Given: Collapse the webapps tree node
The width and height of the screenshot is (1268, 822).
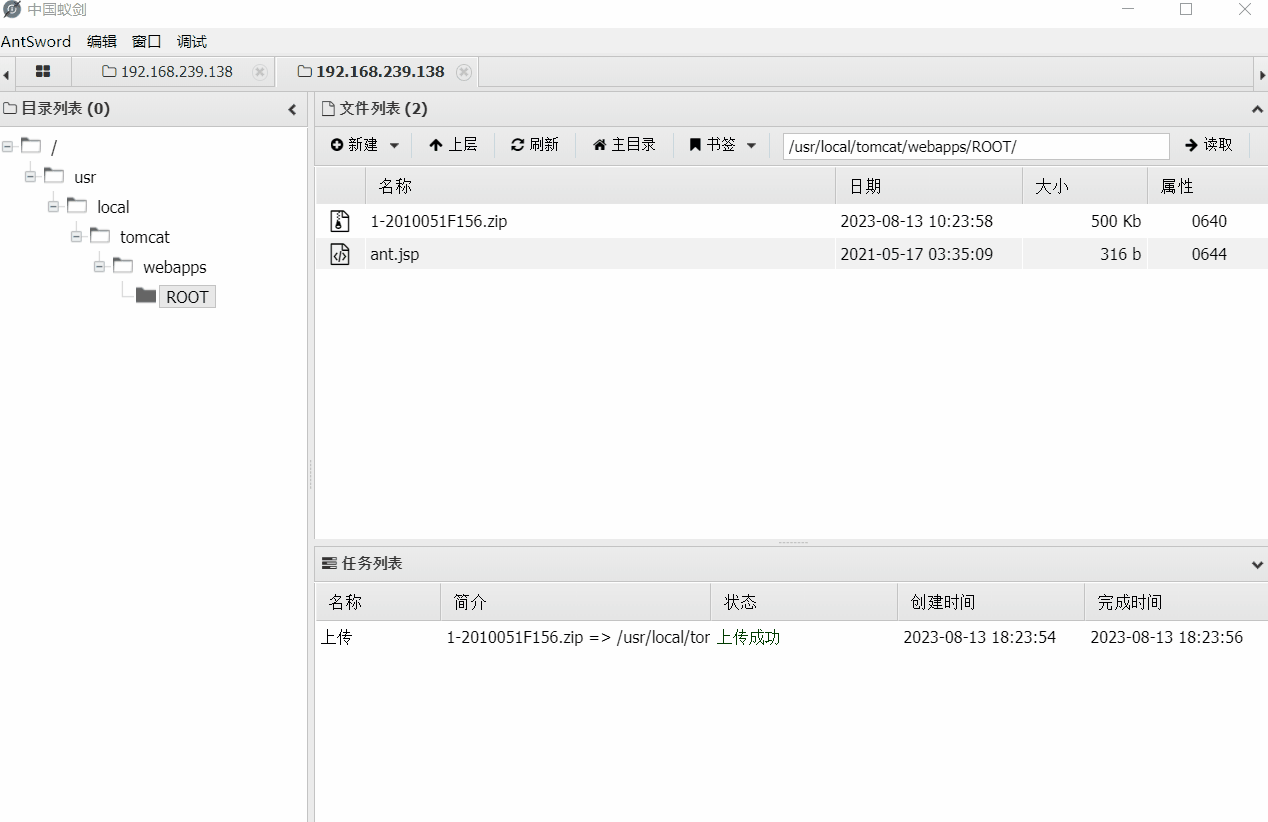Looking at the screenshot, I should 100,267.
